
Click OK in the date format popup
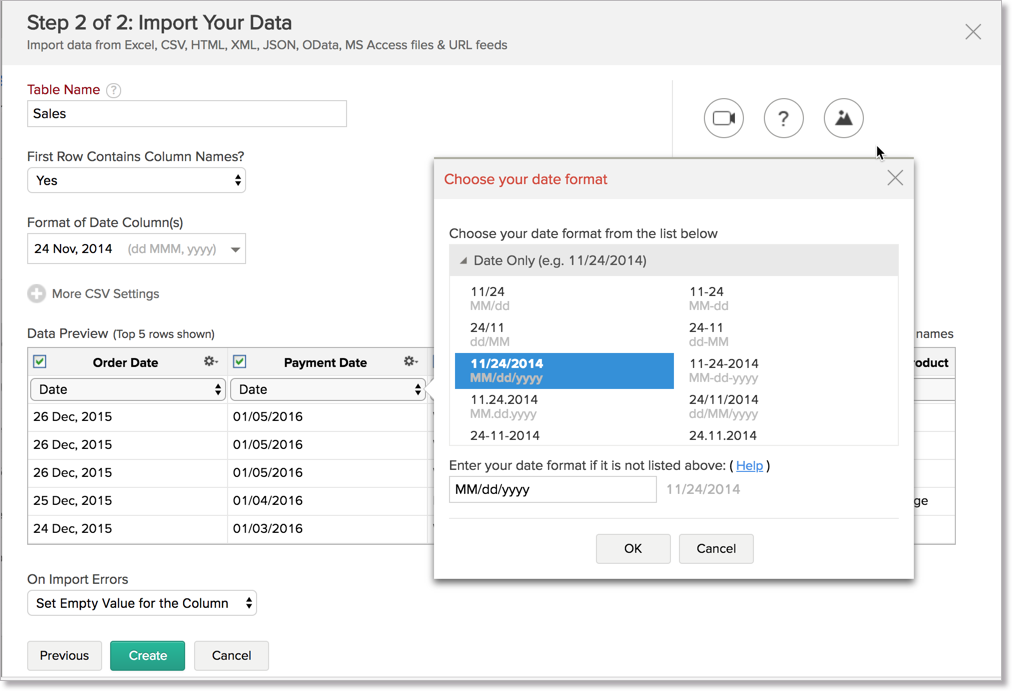tap(633, 548)
